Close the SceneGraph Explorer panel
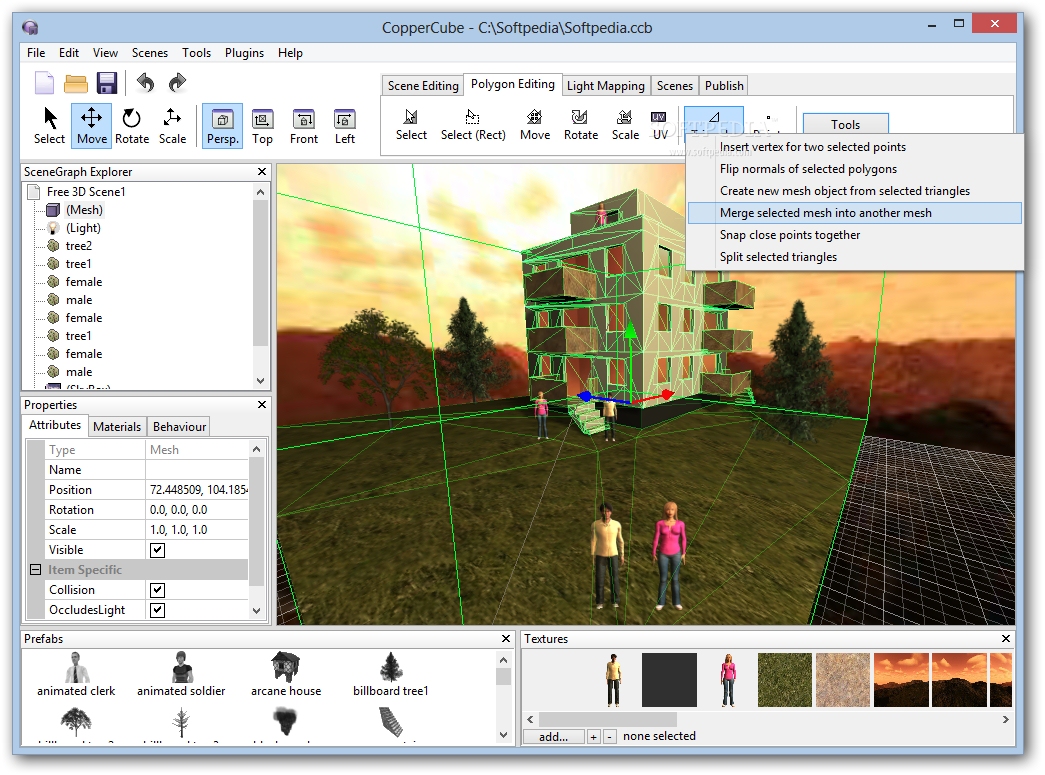This screenshot has width=1045, height=775. [262, 171]
